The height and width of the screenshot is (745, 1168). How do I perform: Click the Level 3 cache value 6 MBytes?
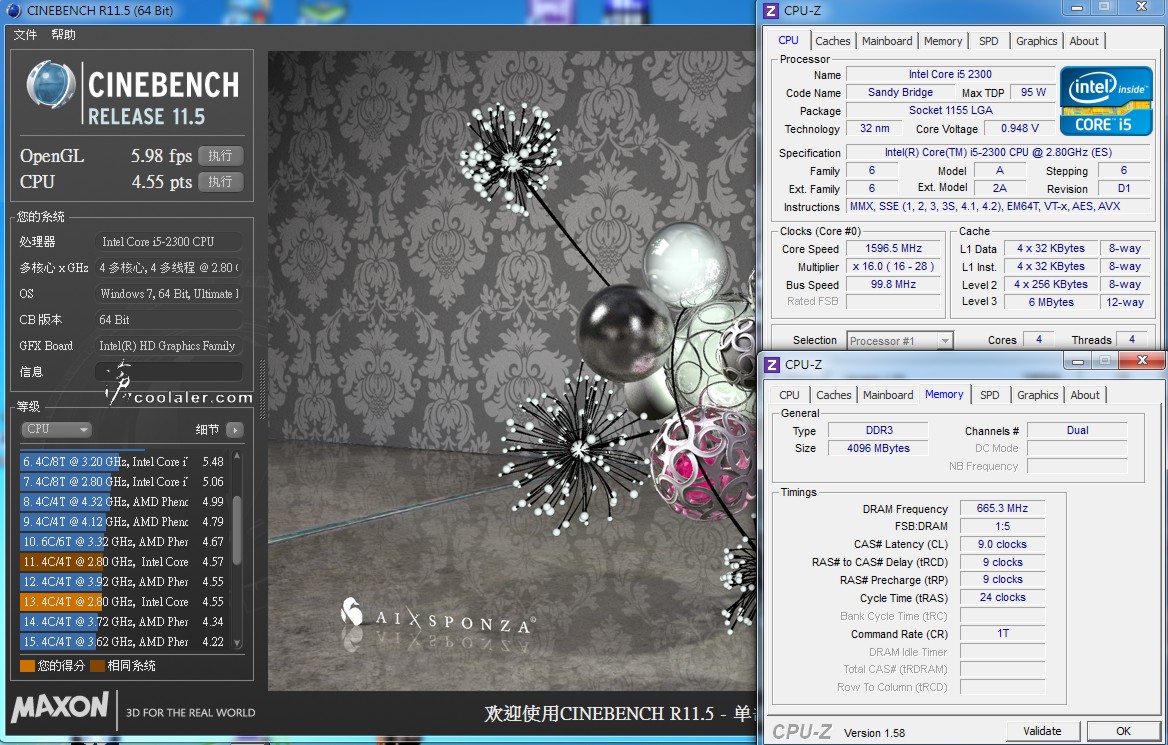coord(1051,302)
